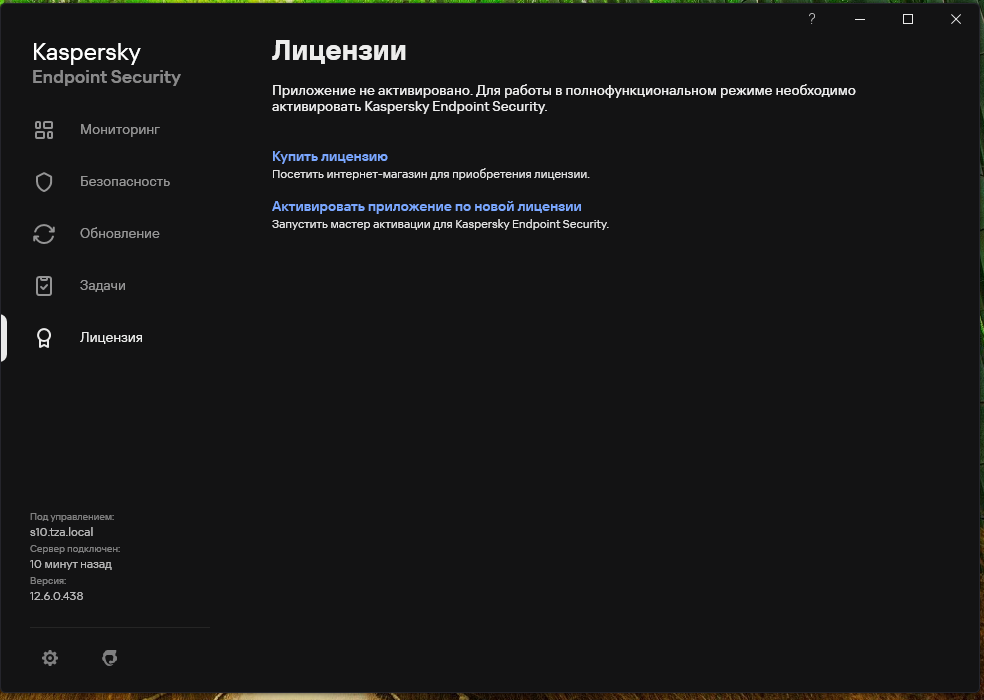Click the Задачи clipboard check icon
Image resolution: width=984 pixels, height=700 pixels.
44,286
